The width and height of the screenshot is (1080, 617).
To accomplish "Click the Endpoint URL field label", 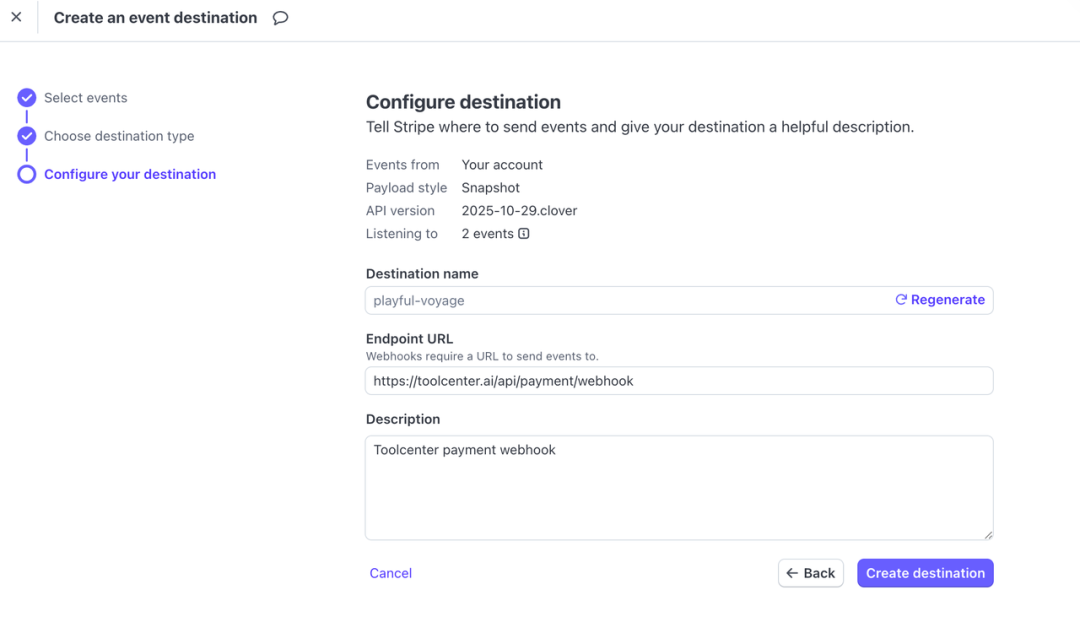I will [x=409, y=339].
